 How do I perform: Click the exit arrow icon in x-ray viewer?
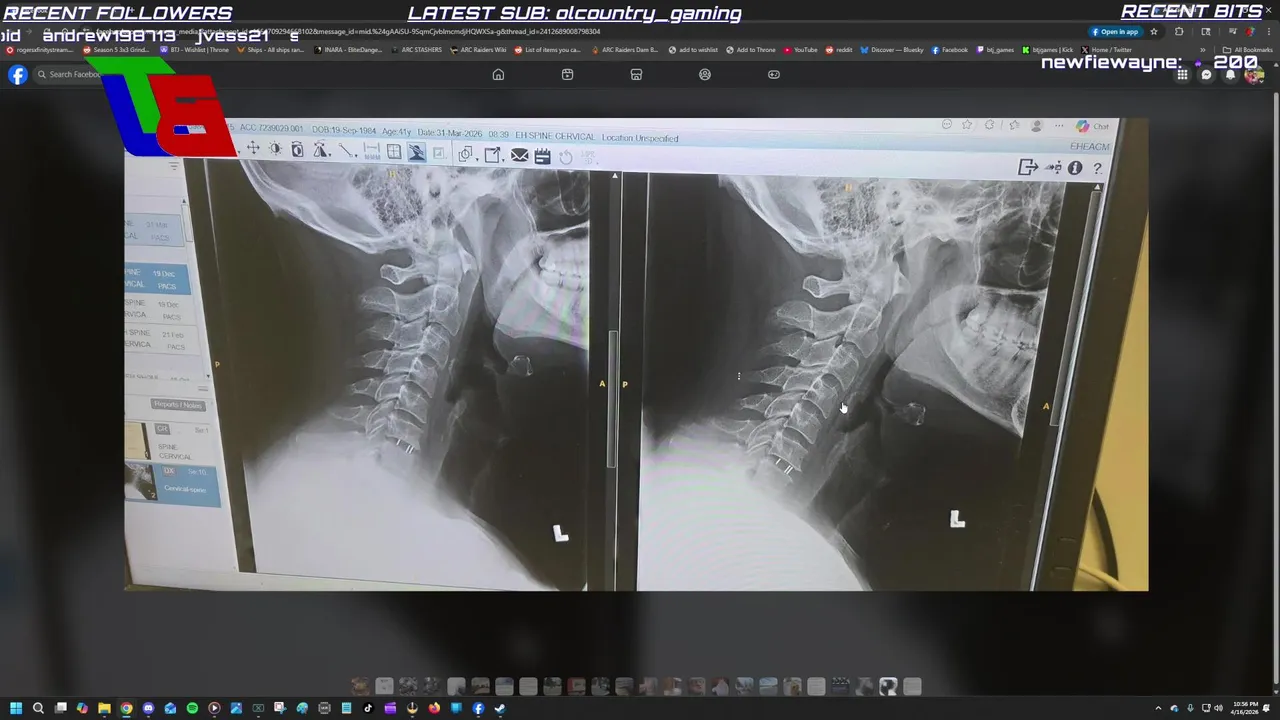tap(1028, 167)
